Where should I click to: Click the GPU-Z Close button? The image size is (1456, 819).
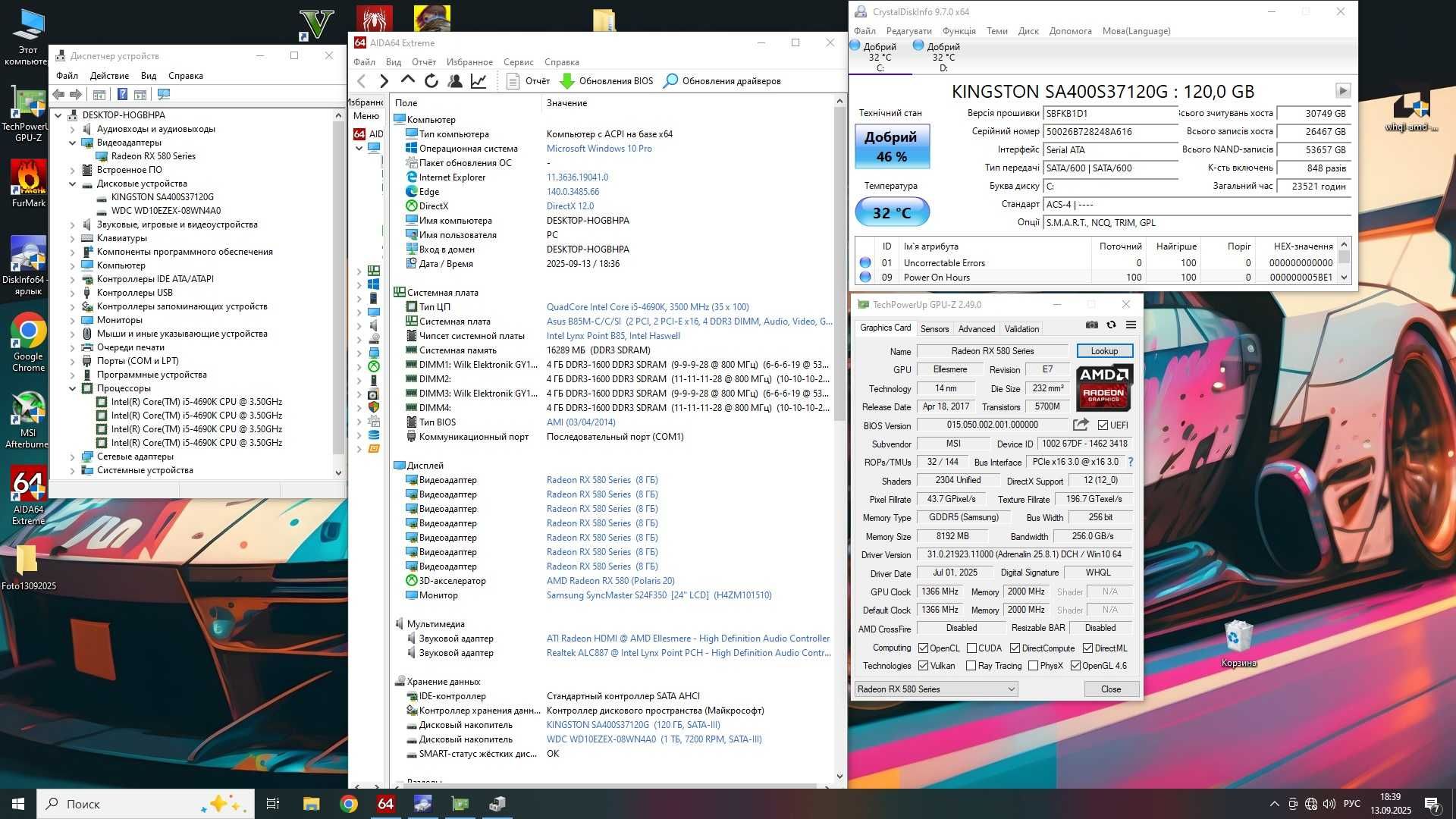click(1111, 689)
